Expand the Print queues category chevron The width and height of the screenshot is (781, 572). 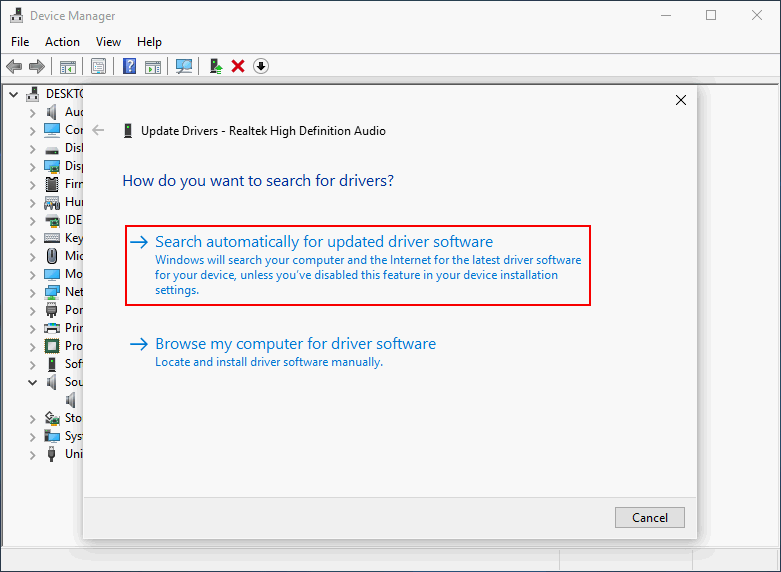[x=32, y=328]
